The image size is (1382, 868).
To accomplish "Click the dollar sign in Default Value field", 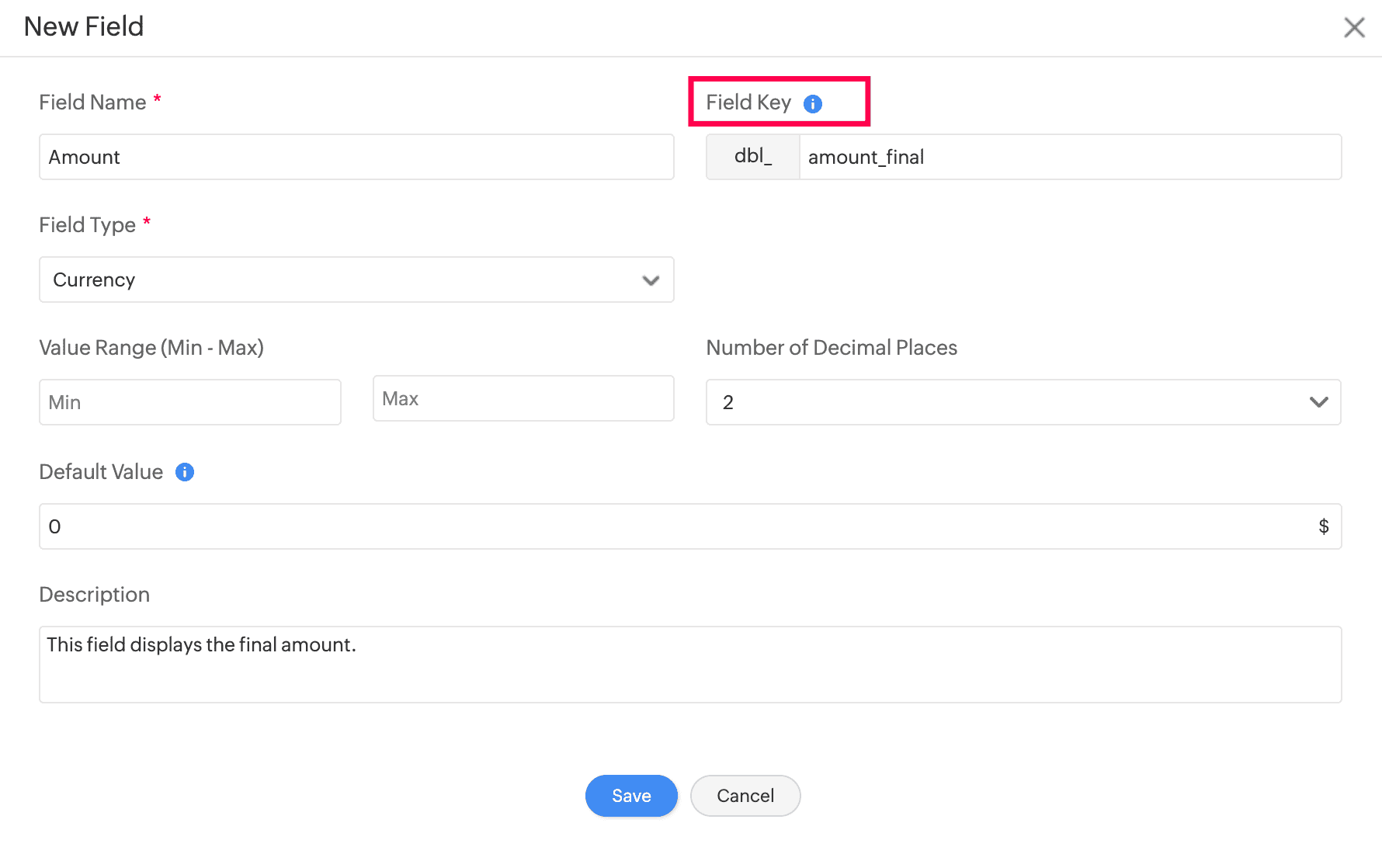I will click(1321, 526).
